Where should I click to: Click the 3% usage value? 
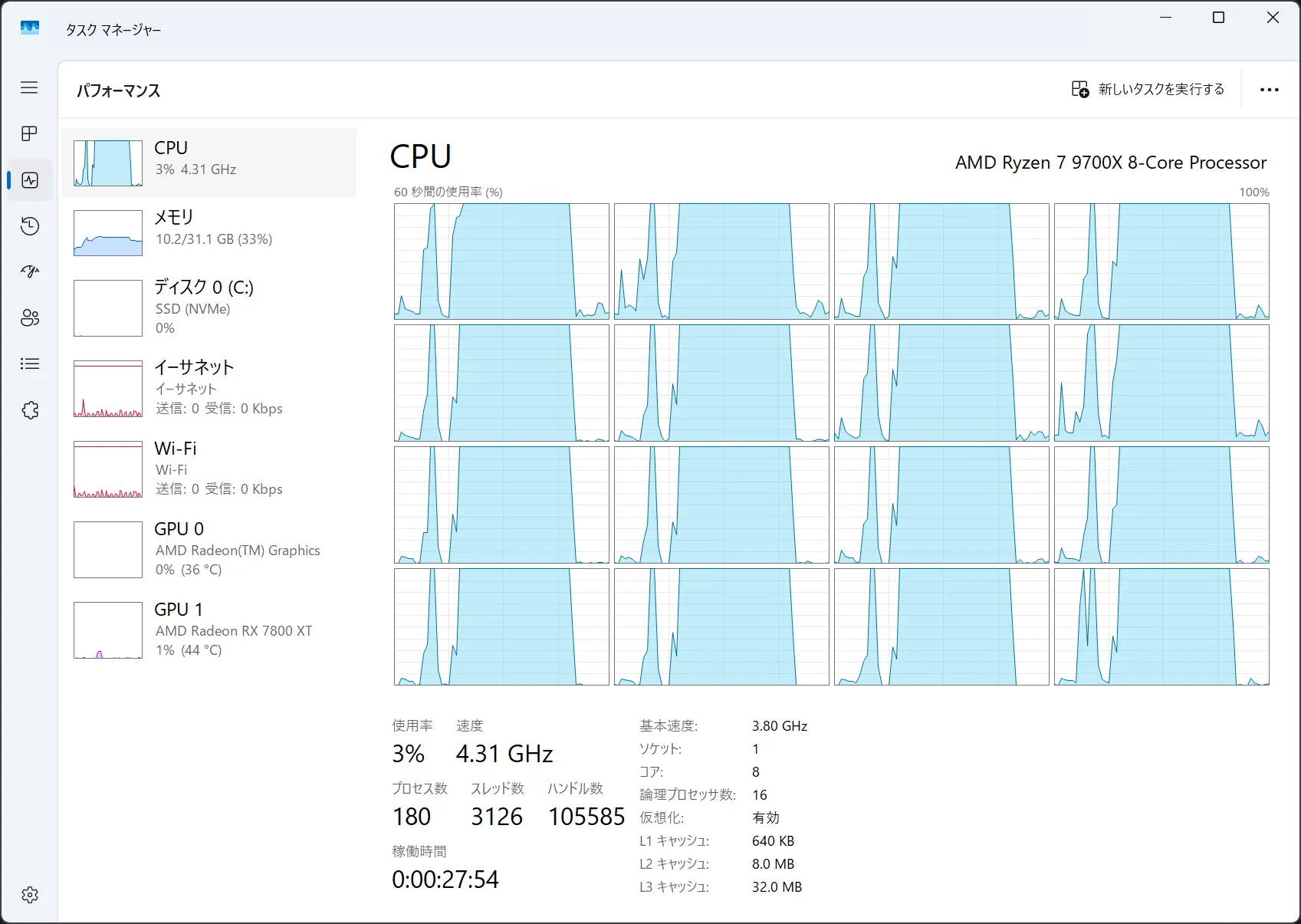(x=409, y=754)
